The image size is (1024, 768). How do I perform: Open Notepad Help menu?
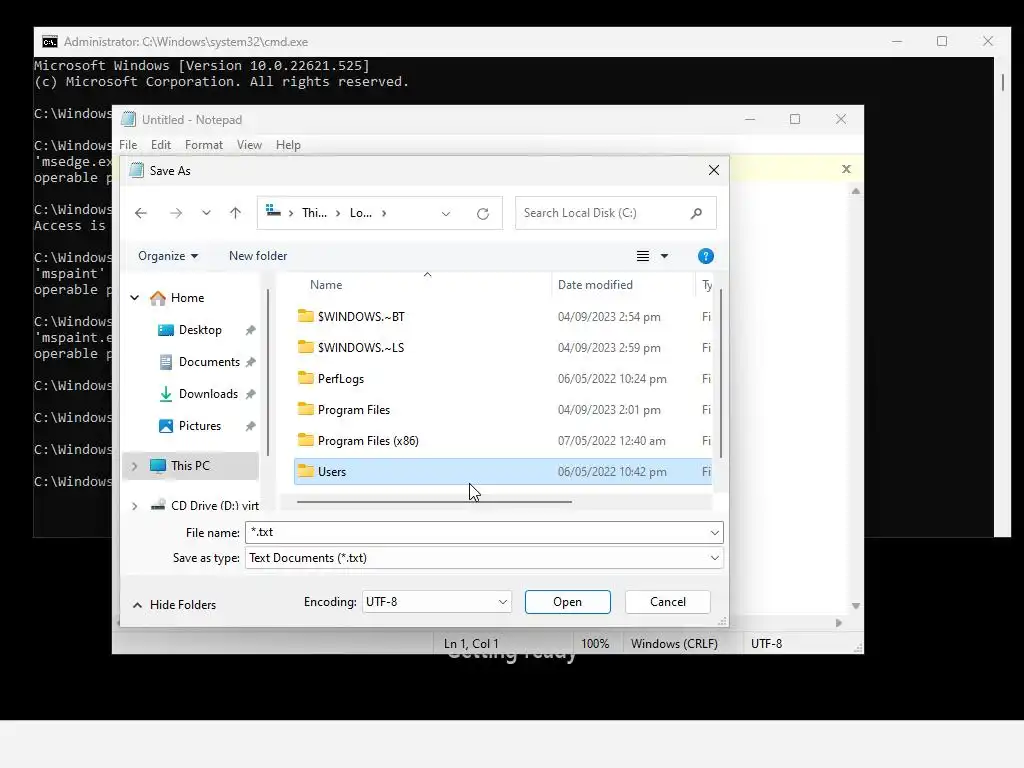click(288, 145)
